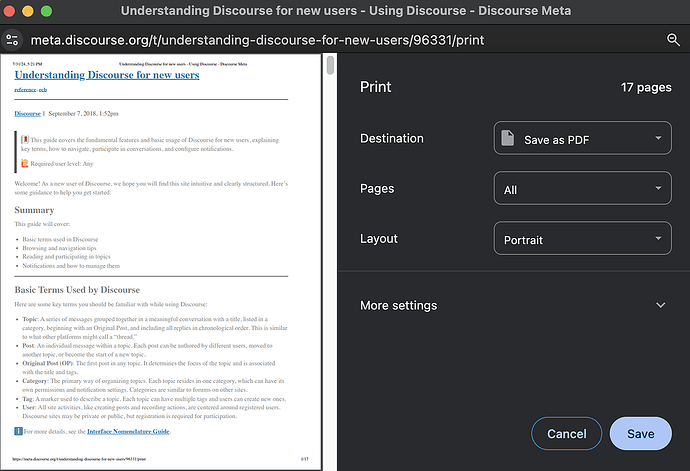Screen dimensions: 690x471
Task: Open the Understanding Discourse for new users title link
Action: pos(107,75)
